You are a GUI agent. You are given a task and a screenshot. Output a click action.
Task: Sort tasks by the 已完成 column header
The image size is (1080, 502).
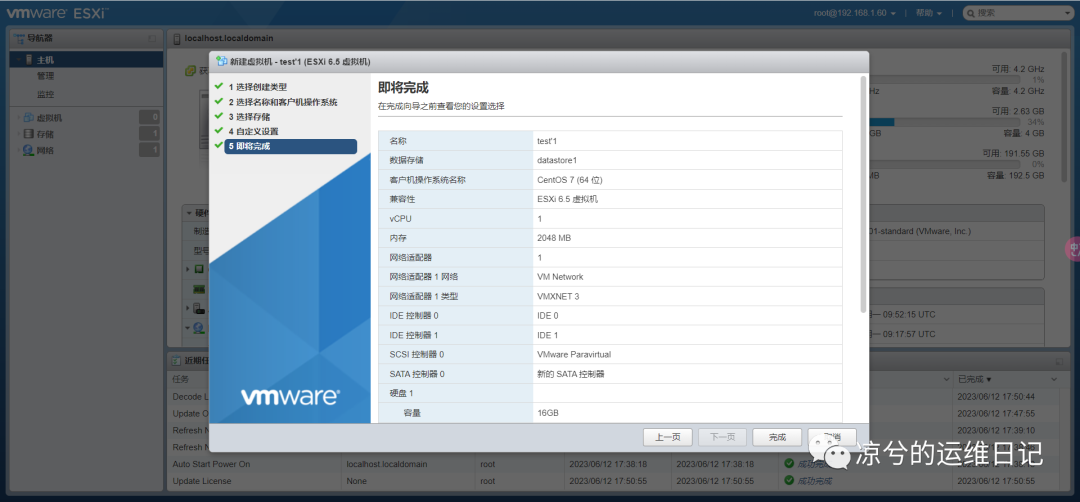(x=975, y=380)
